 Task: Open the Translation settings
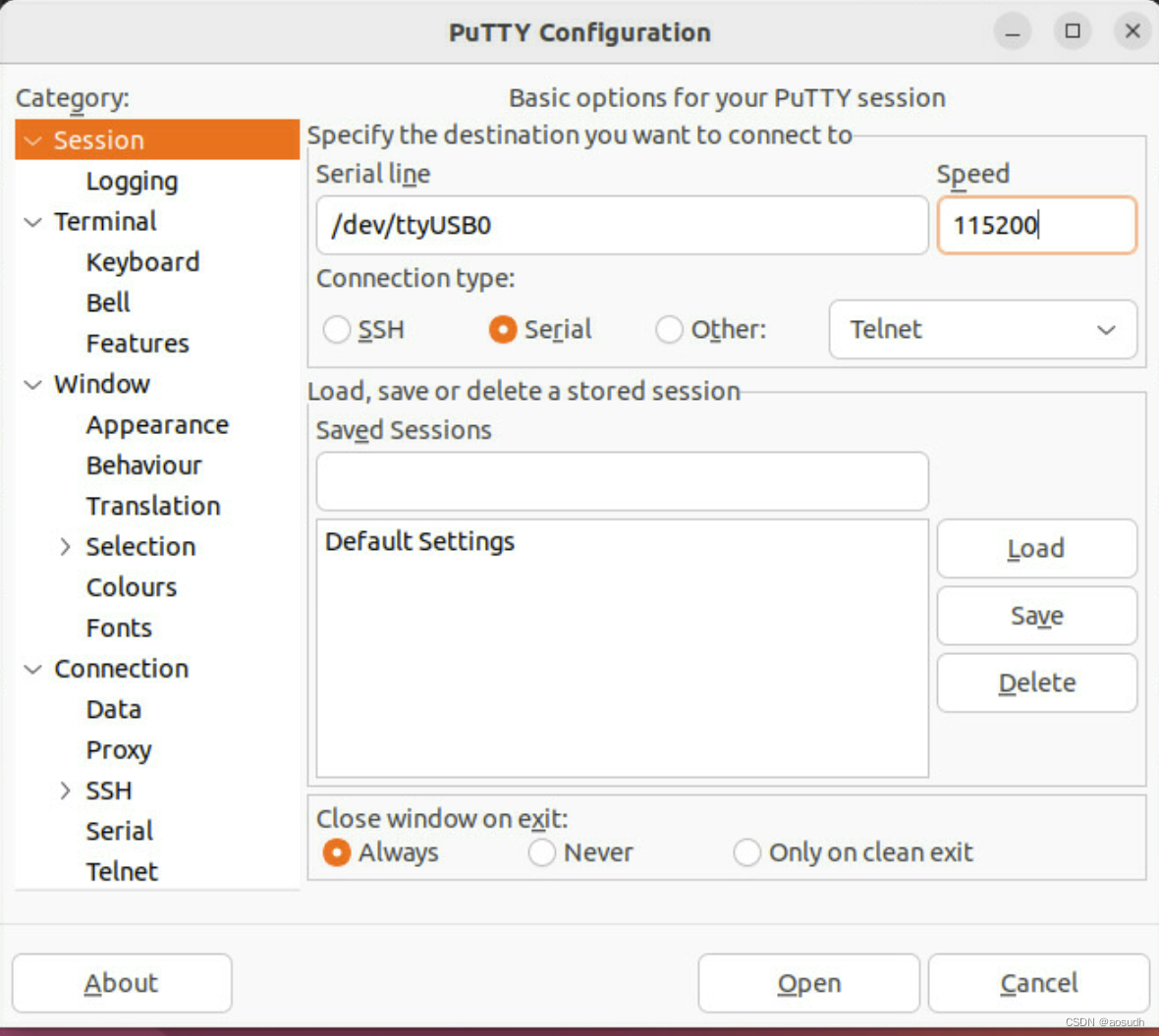coord(153,506)
